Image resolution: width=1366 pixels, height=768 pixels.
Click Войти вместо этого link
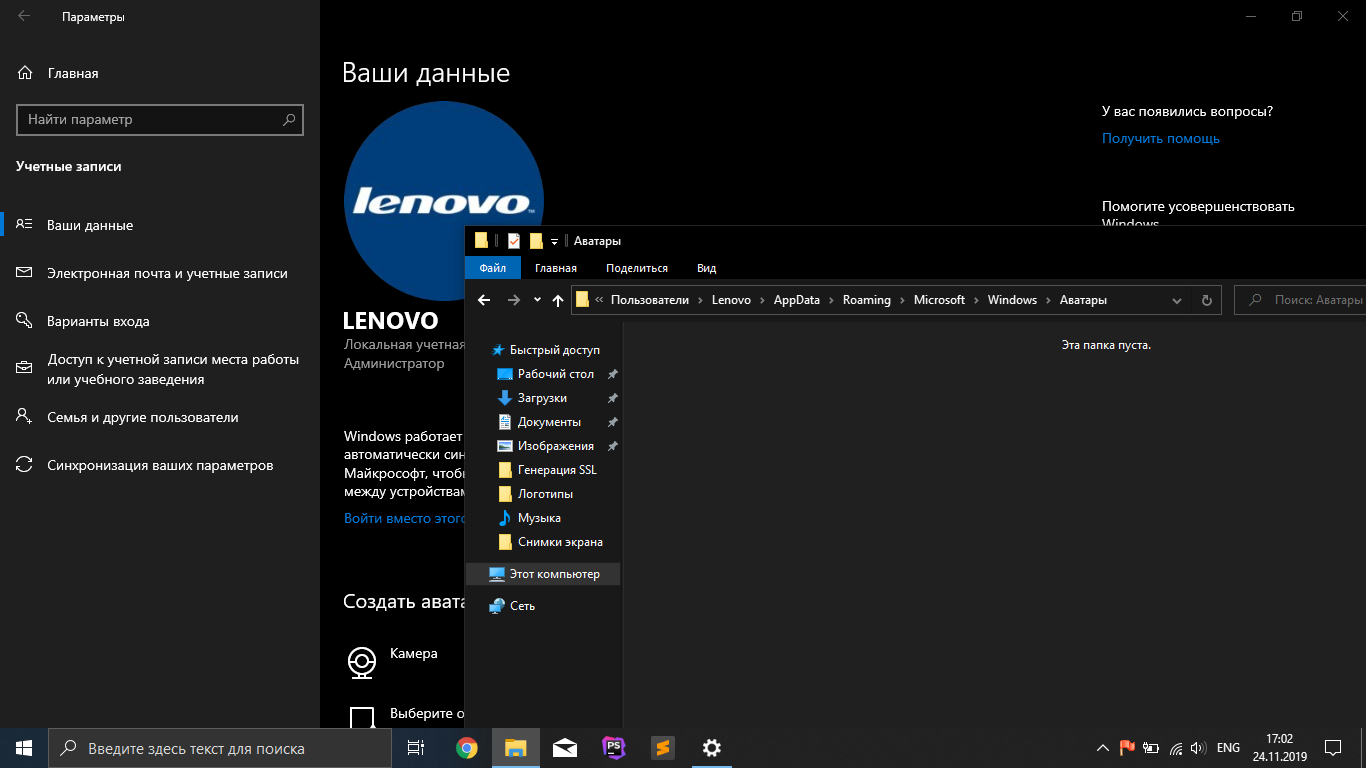(405, 518)
